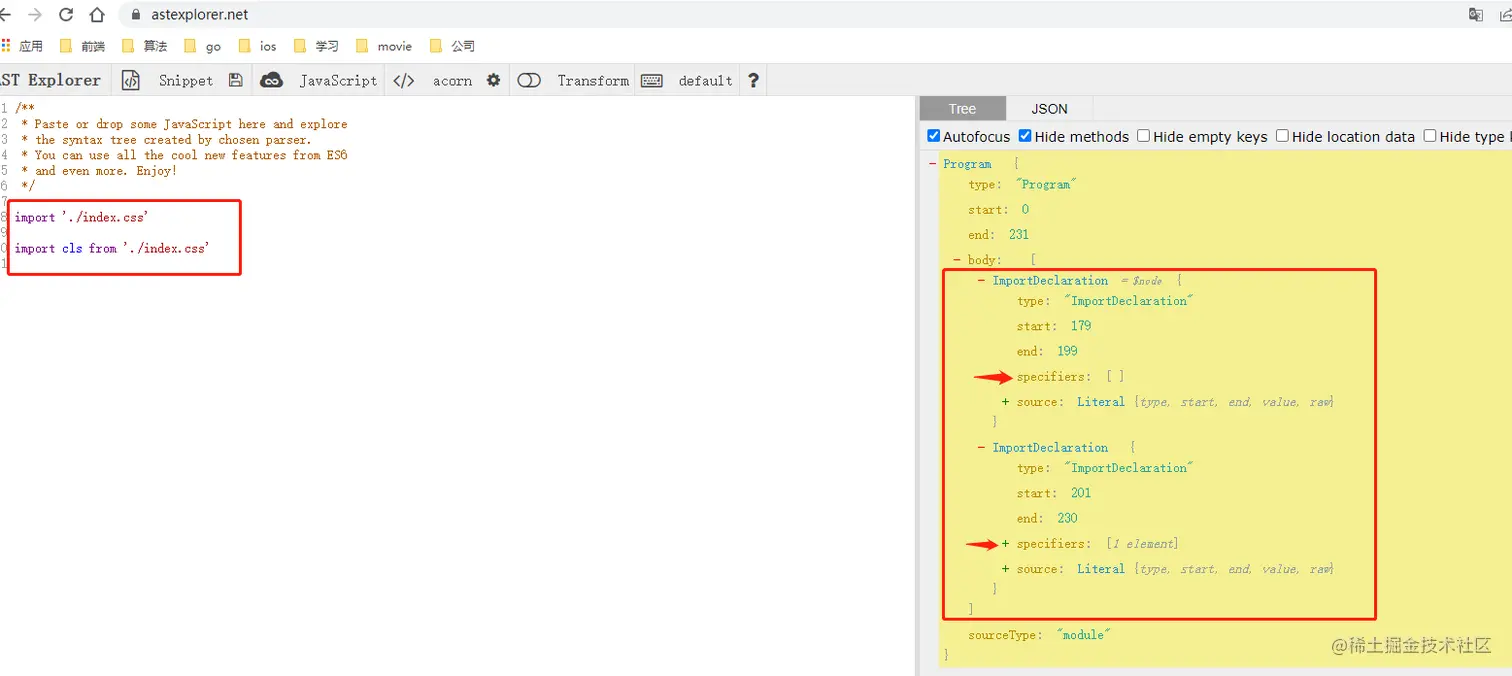Open acorn parser settings gear
This screenshot has width=1512, height=676.
(x=493, y=80)
